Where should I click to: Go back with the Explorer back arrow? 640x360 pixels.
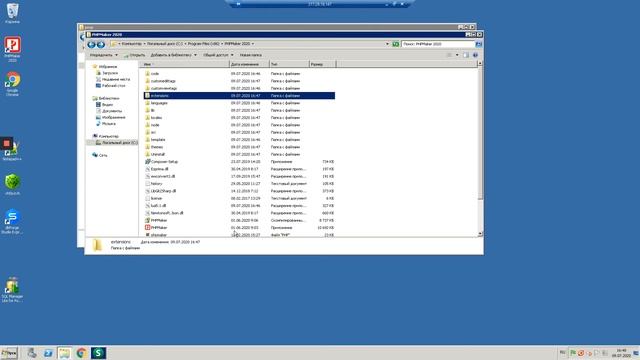coord(91,44)
